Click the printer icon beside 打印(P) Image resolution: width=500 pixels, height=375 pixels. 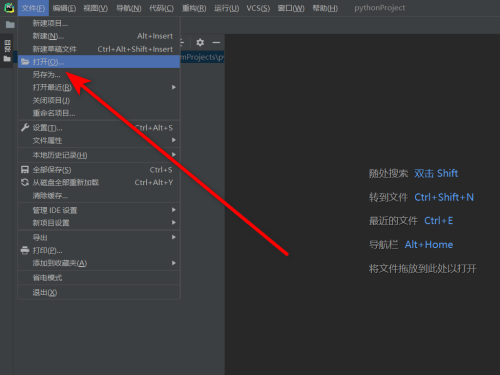(x=25, y=250)
